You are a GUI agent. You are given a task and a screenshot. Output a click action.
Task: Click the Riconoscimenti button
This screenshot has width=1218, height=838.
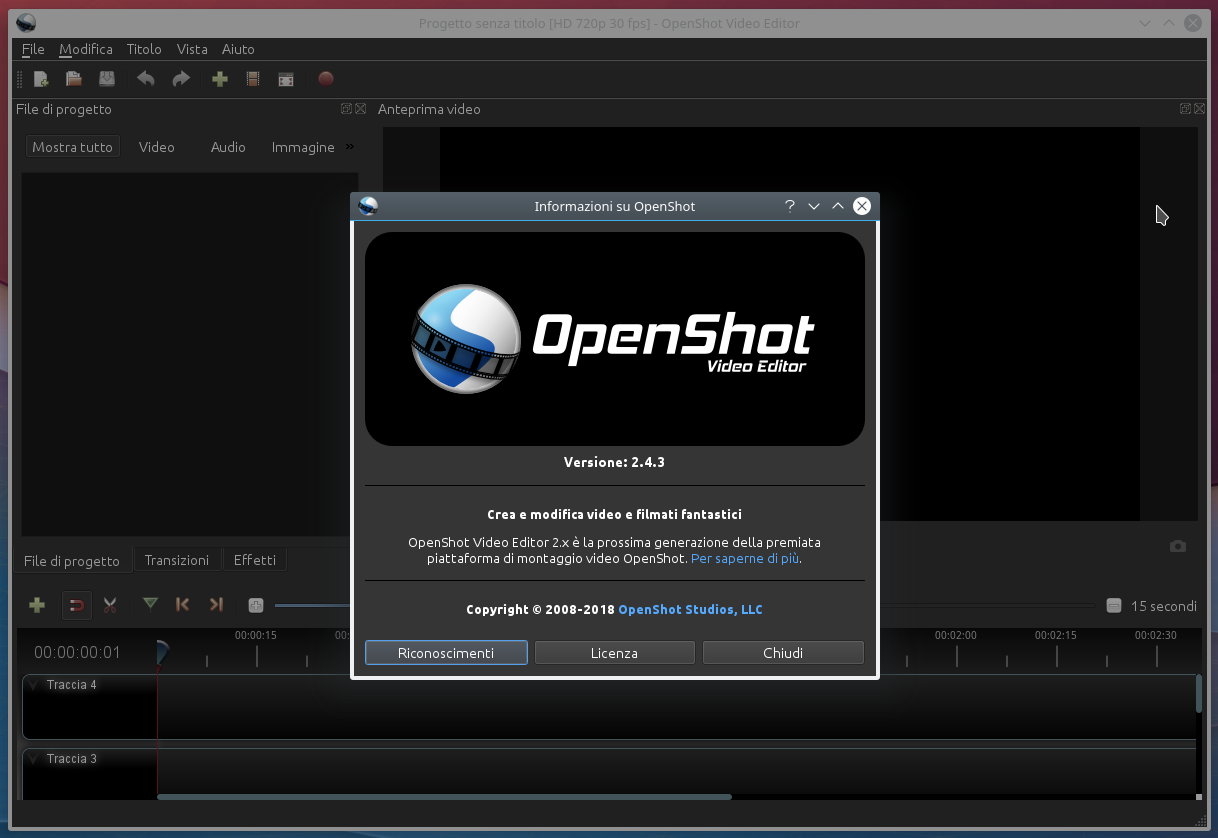(446, 653)
